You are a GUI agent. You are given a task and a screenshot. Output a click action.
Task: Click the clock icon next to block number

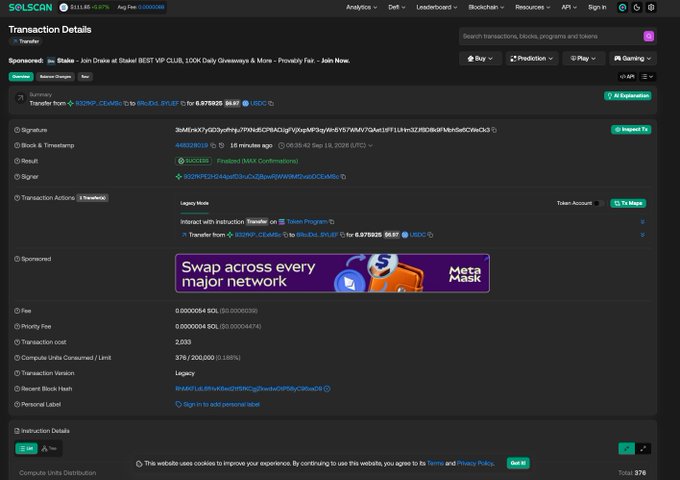pos(221,146)
